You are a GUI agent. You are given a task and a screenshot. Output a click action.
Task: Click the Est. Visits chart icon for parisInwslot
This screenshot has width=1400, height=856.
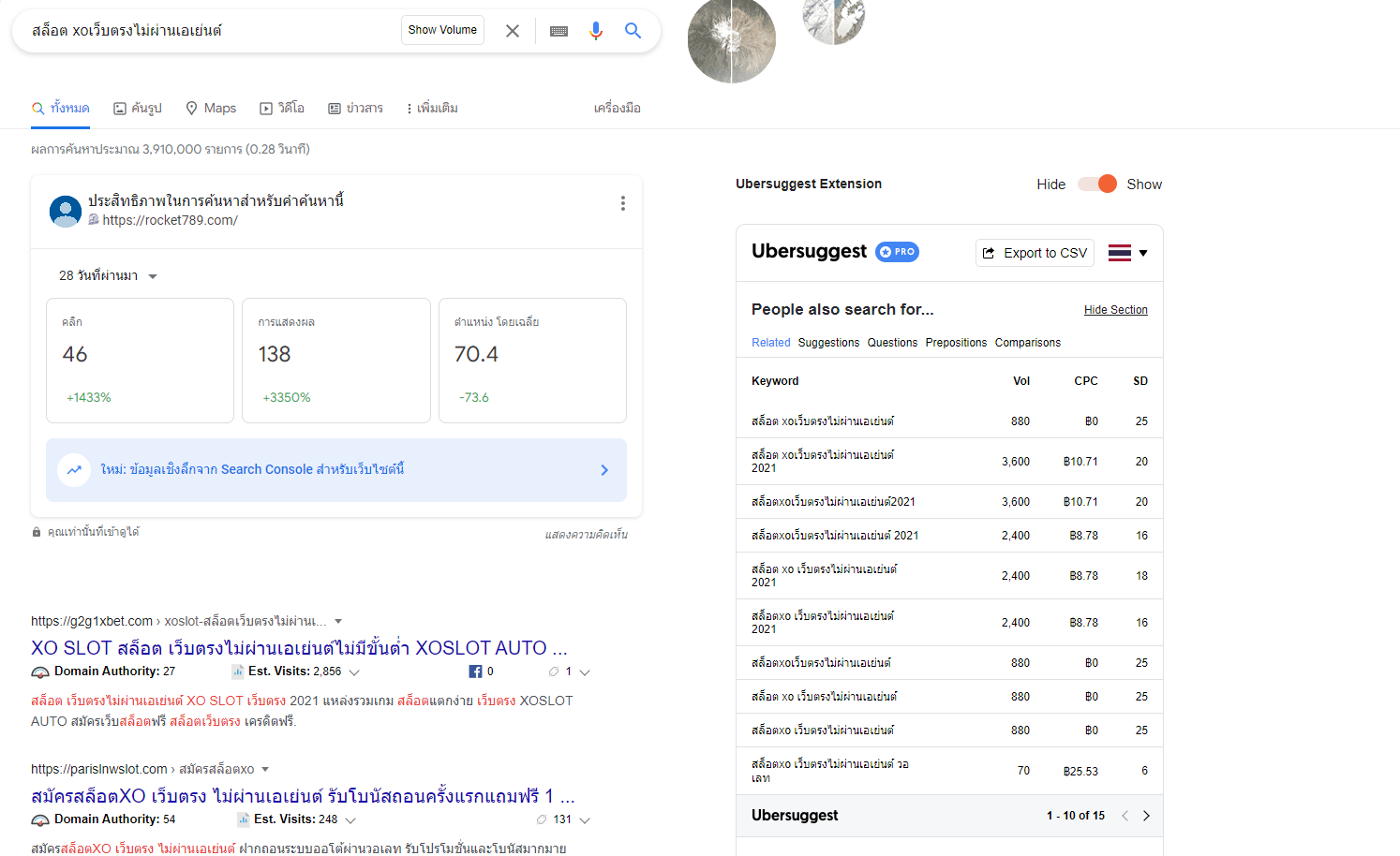point(244,819)
